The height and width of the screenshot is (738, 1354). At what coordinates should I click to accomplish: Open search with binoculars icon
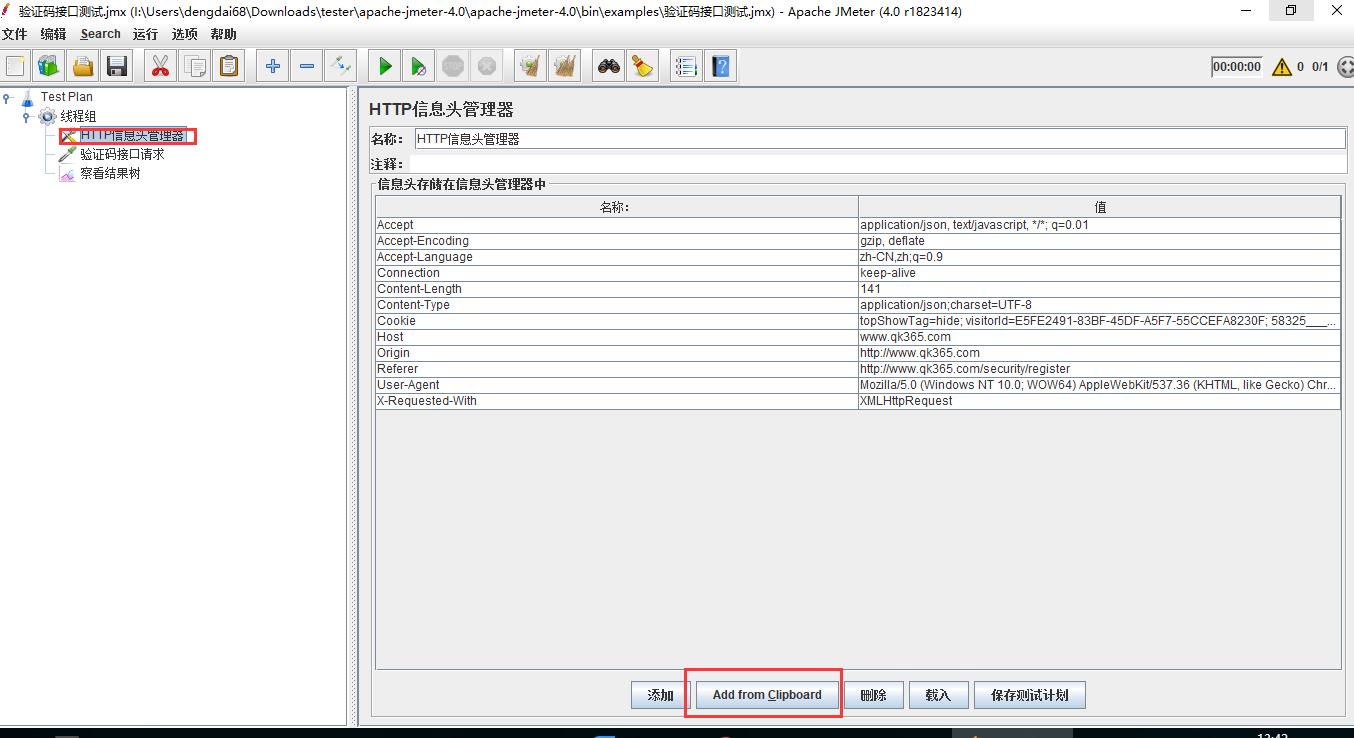point(608,67)
